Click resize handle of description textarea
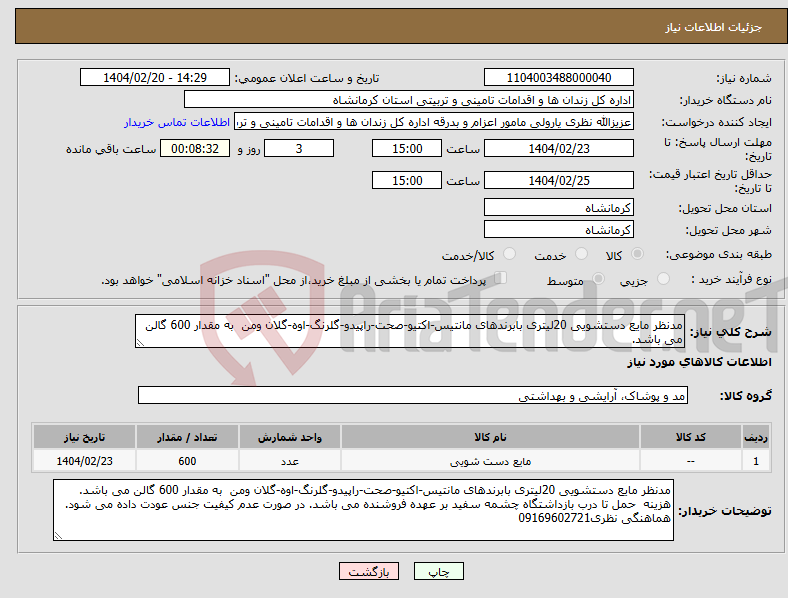The image size is (788, 598). tap(140, 343)
